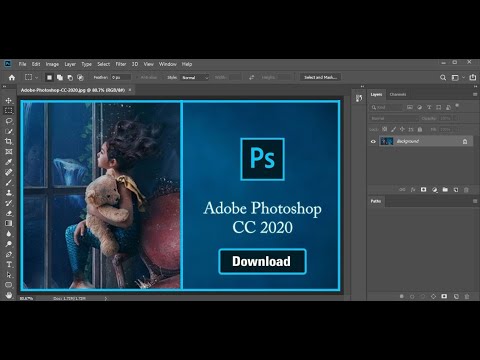Toggle Lock transparent pixels
This screenshot has width=480, height=360.
pyautogui.click(x=385, y=129)
